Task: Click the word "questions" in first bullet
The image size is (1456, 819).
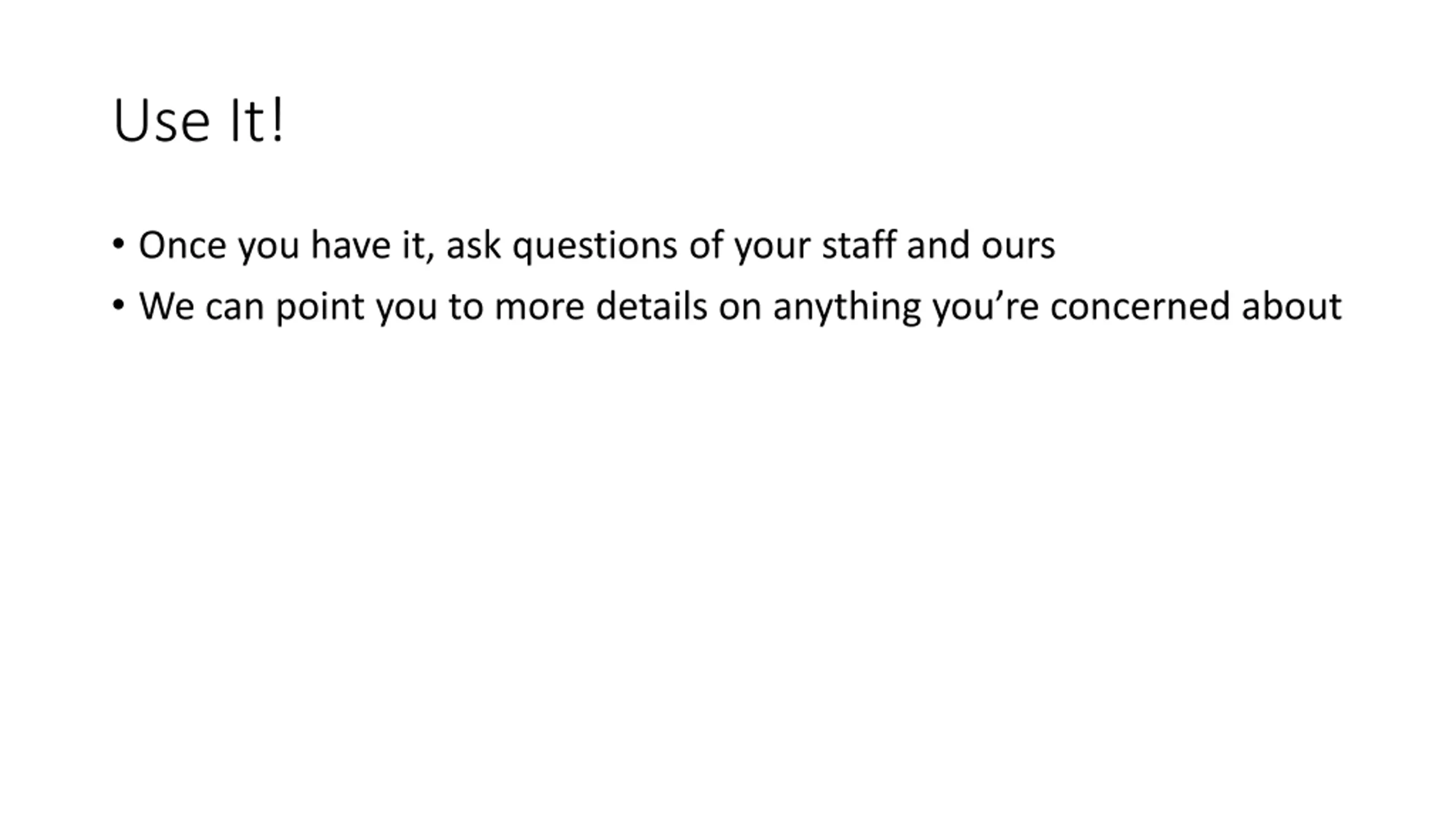Action: click(x=595, y=247)
